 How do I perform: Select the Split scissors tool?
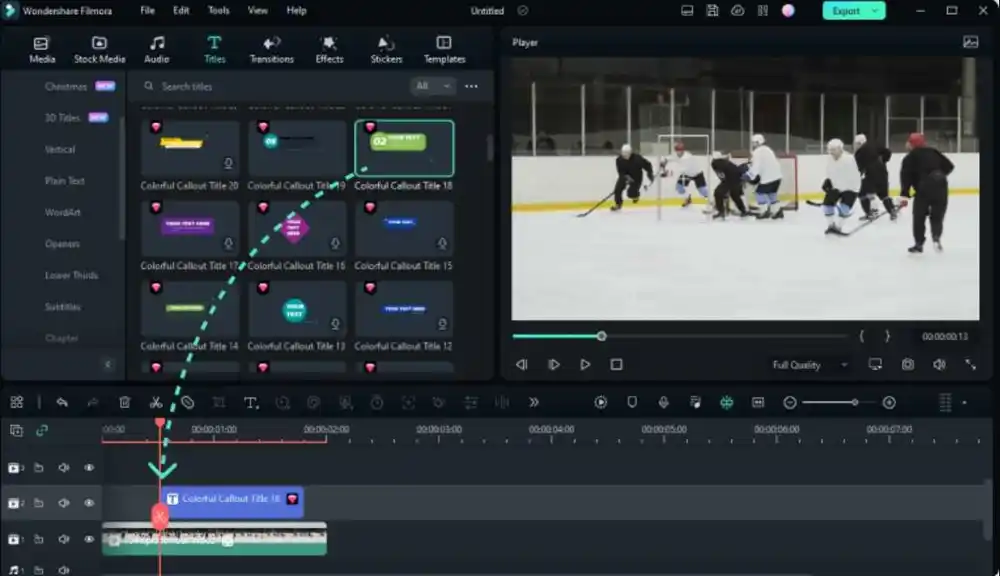click(x=155, y=402)
